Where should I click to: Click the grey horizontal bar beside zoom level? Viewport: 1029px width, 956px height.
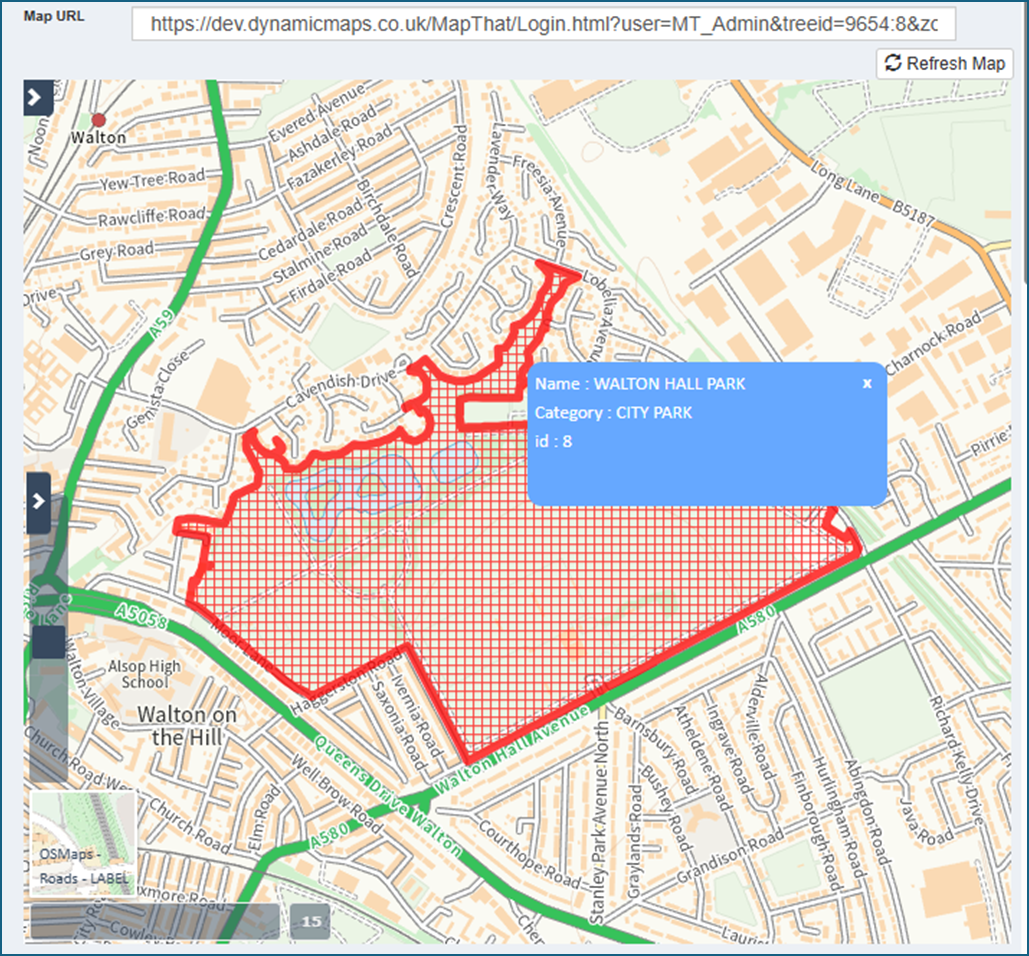click(155, 921)
